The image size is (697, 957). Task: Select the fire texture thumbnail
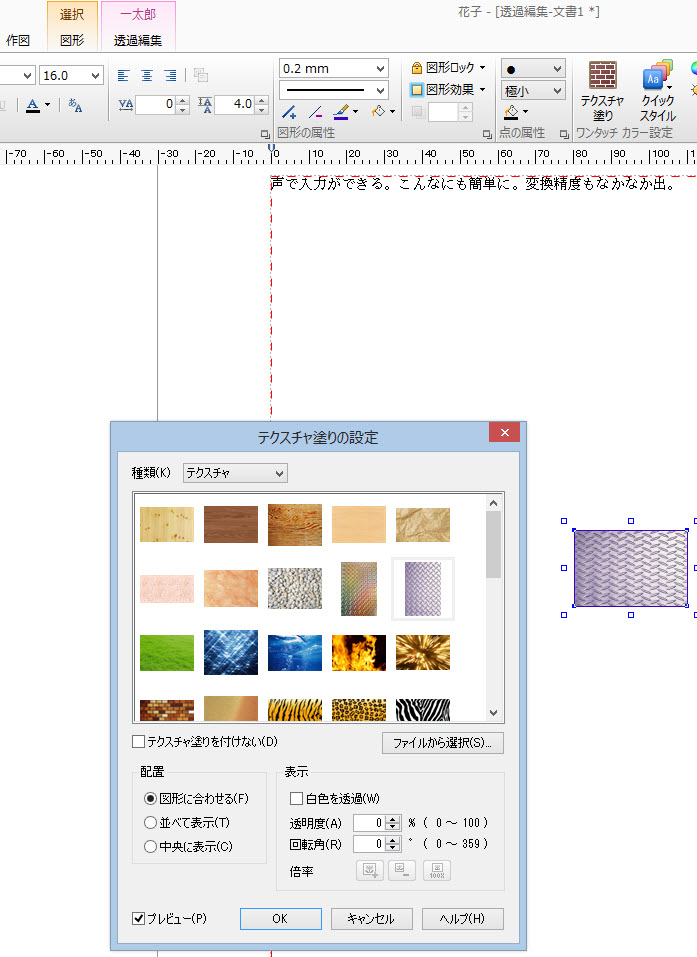tap(359, 652)
